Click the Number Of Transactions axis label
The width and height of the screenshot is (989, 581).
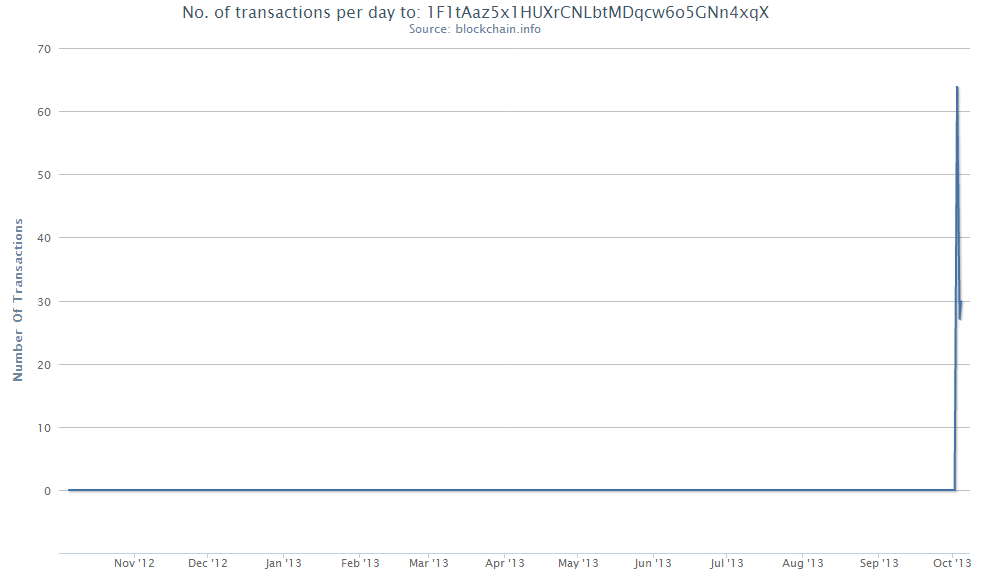click(x=18, y=300)
